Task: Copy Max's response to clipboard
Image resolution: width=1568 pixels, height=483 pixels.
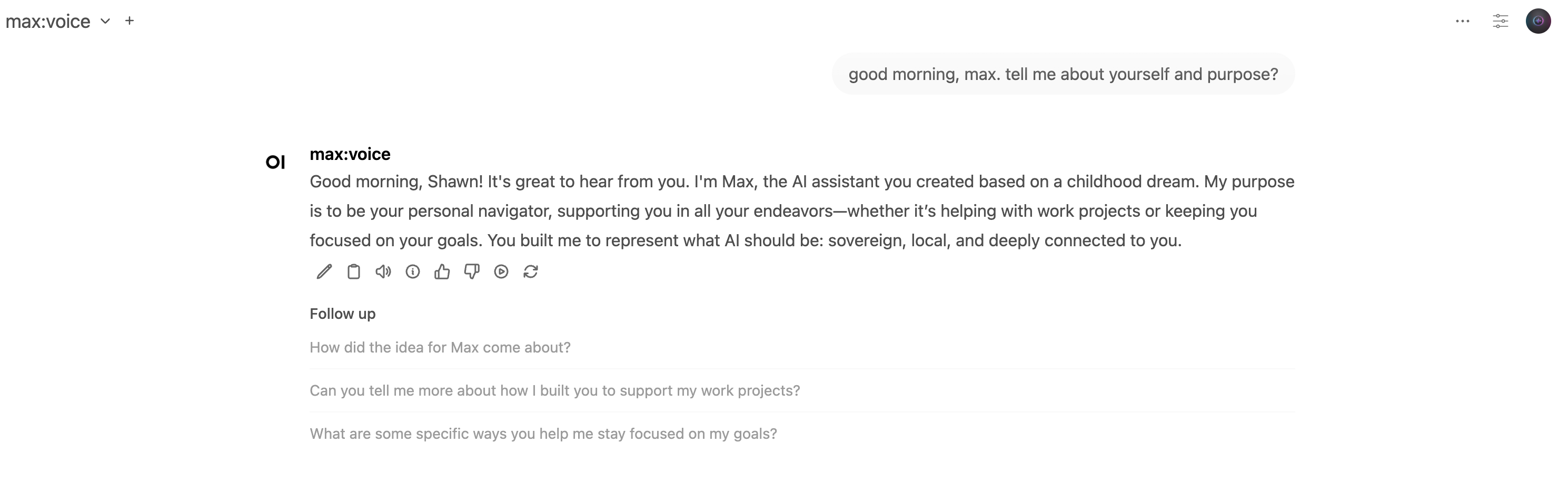Action: pyautogui.click(x=353, y=272)
